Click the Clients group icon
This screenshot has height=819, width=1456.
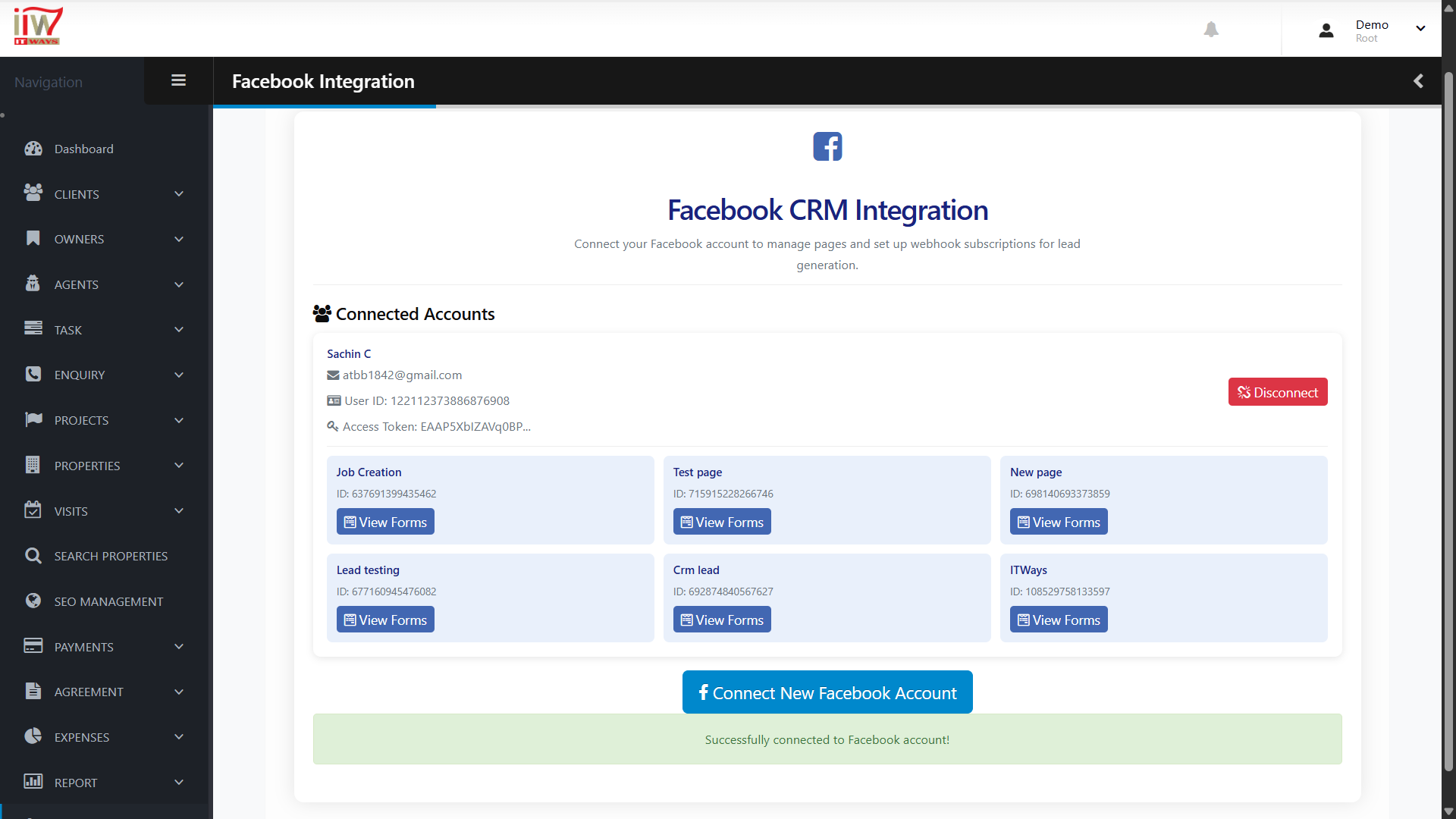(x=33, y=193)
